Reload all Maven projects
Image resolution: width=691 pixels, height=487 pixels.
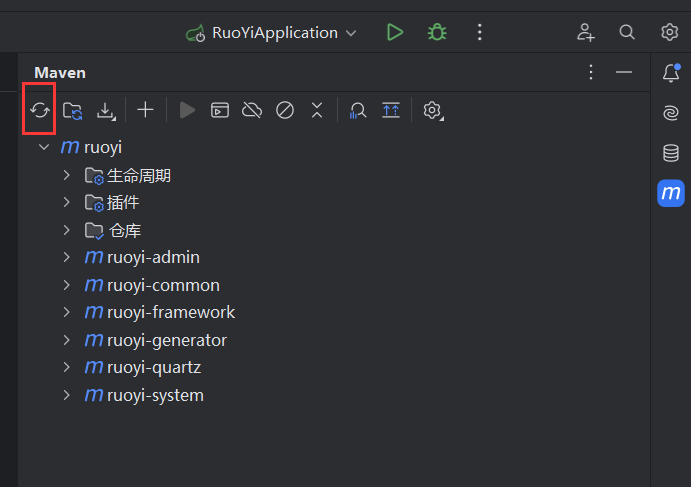(39, 110)
